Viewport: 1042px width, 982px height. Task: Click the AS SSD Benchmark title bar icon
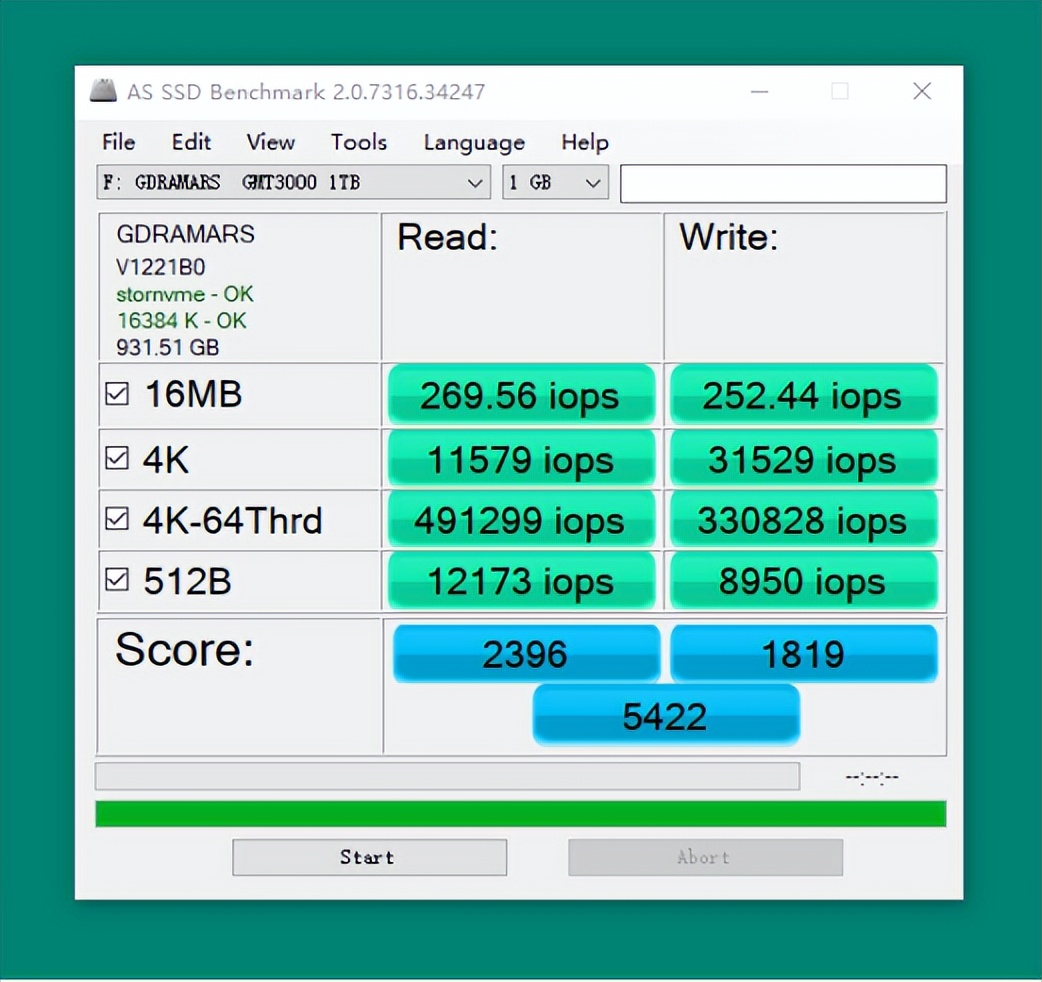104,91
